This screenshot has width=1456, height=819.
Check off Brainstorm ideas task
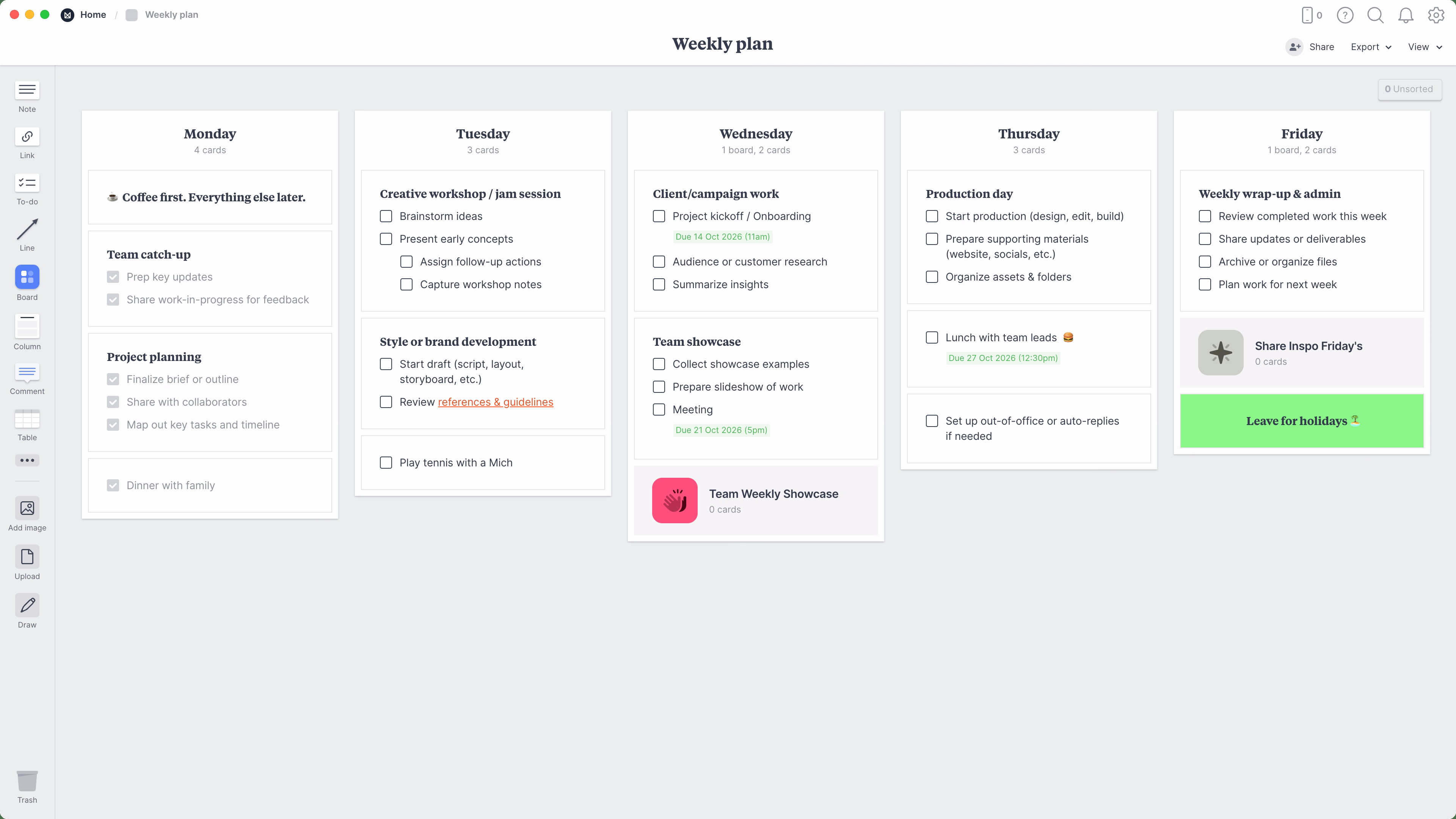pos(386,217)
